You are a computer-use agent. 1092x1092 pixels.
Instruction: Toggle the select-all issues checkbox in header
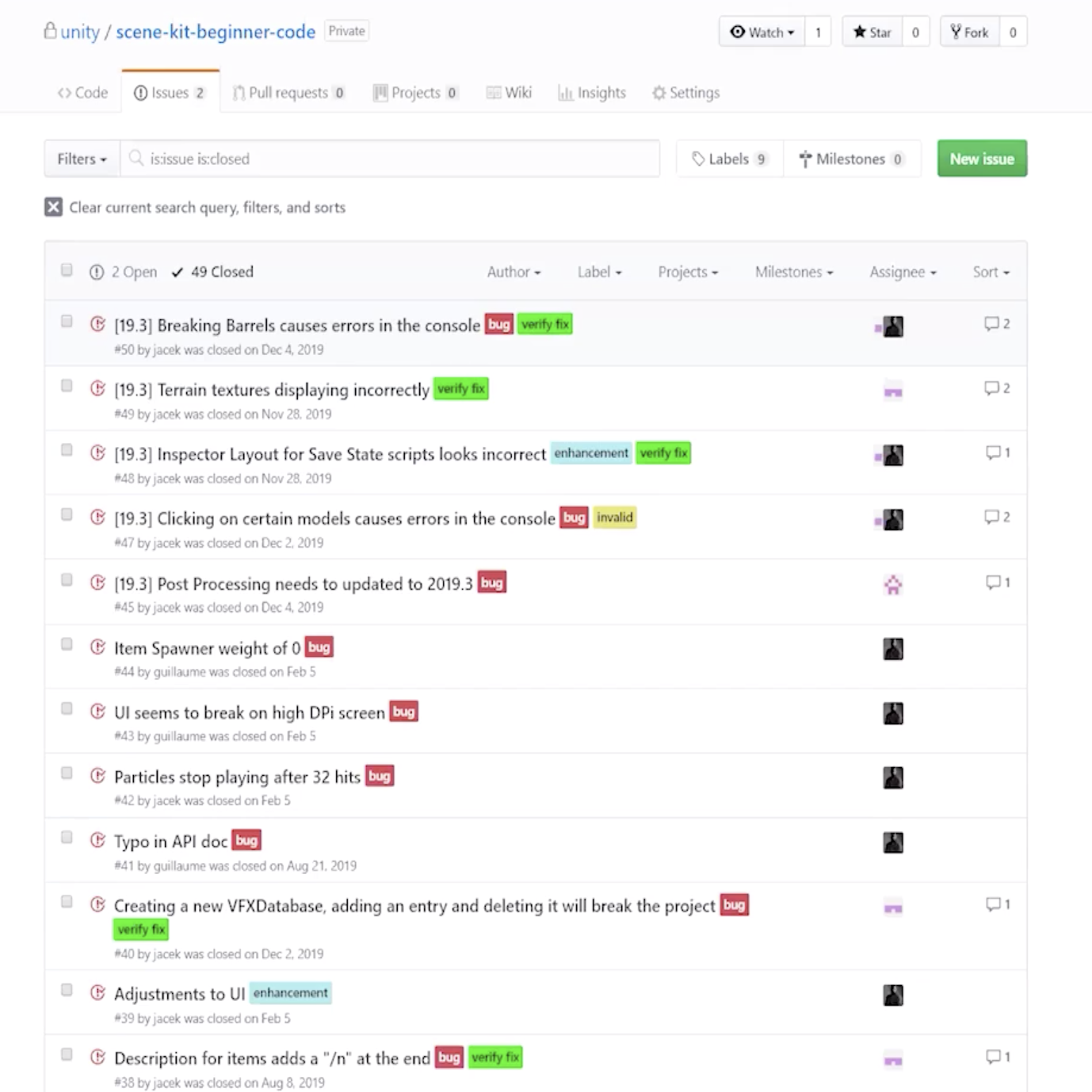point(67,270)
